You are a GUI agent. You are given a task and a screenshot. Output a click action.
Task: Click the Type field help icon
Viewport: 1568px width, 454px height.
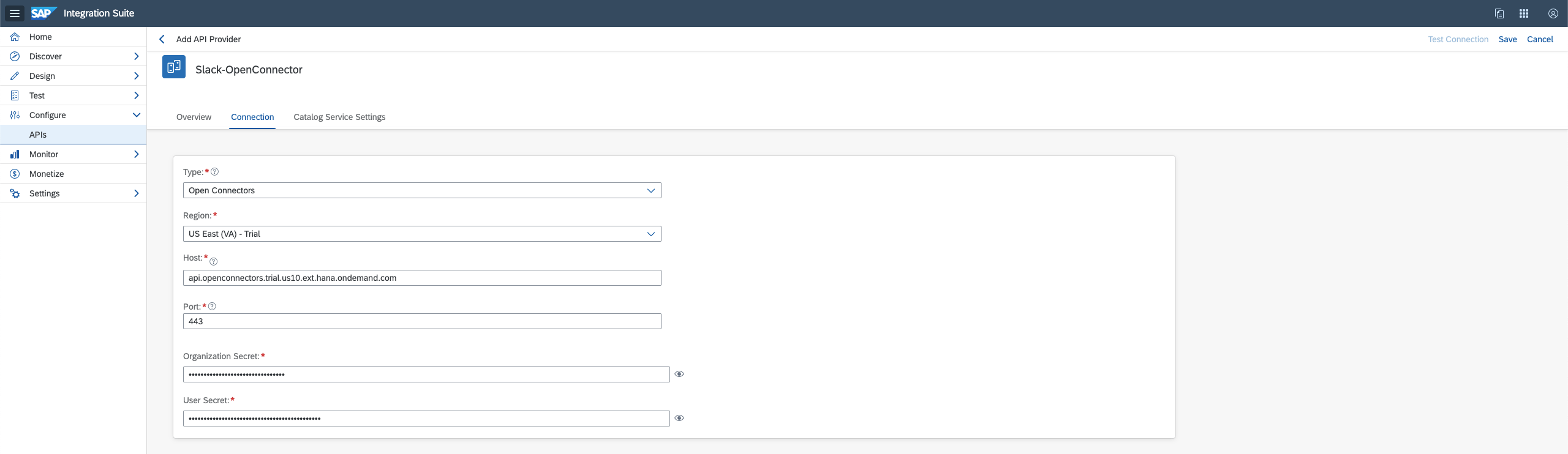pos(214,172)
